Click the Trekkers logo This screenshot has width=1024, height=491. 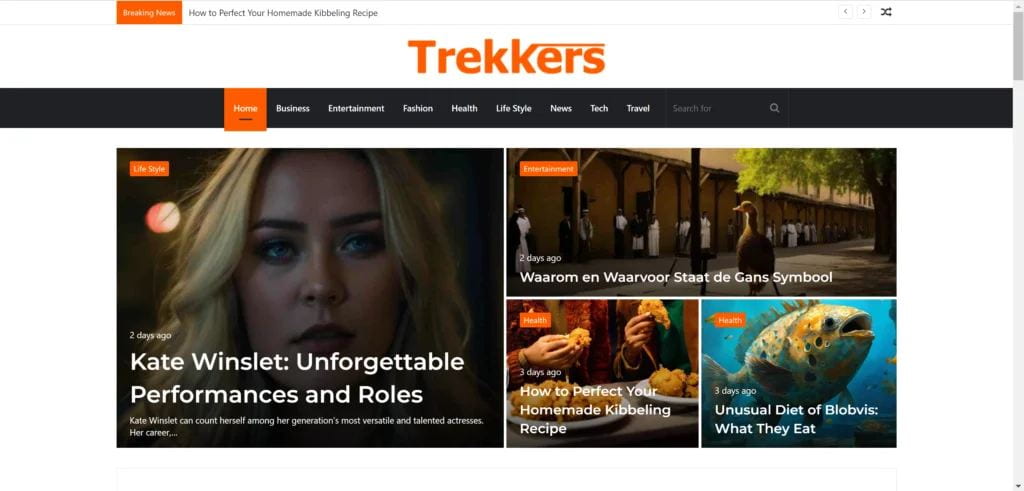click(x=507, y=57)
